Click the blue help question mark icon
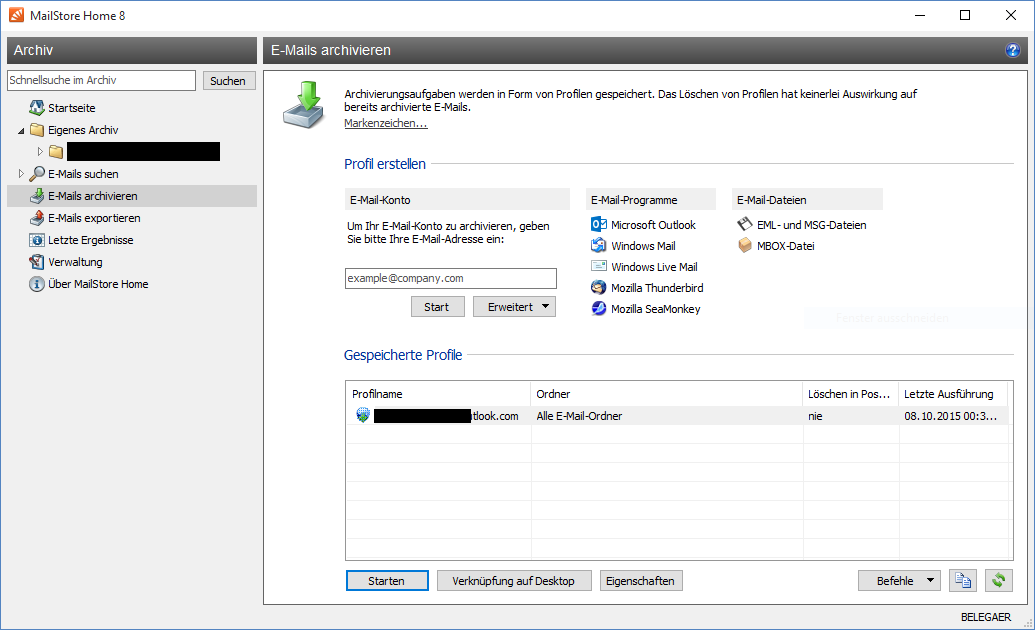 tap(1012, 50)
